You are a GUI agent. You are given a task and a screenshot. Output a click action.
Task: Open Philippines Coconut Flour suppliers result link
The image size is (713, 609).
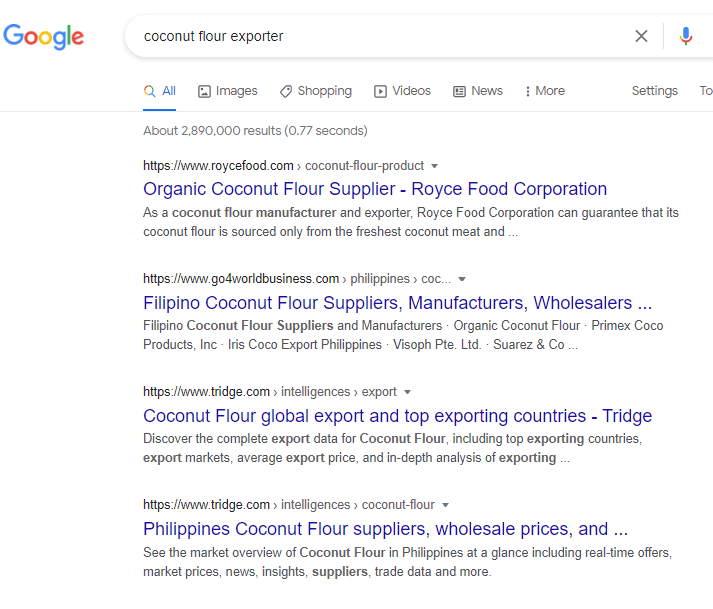[386, 529]
